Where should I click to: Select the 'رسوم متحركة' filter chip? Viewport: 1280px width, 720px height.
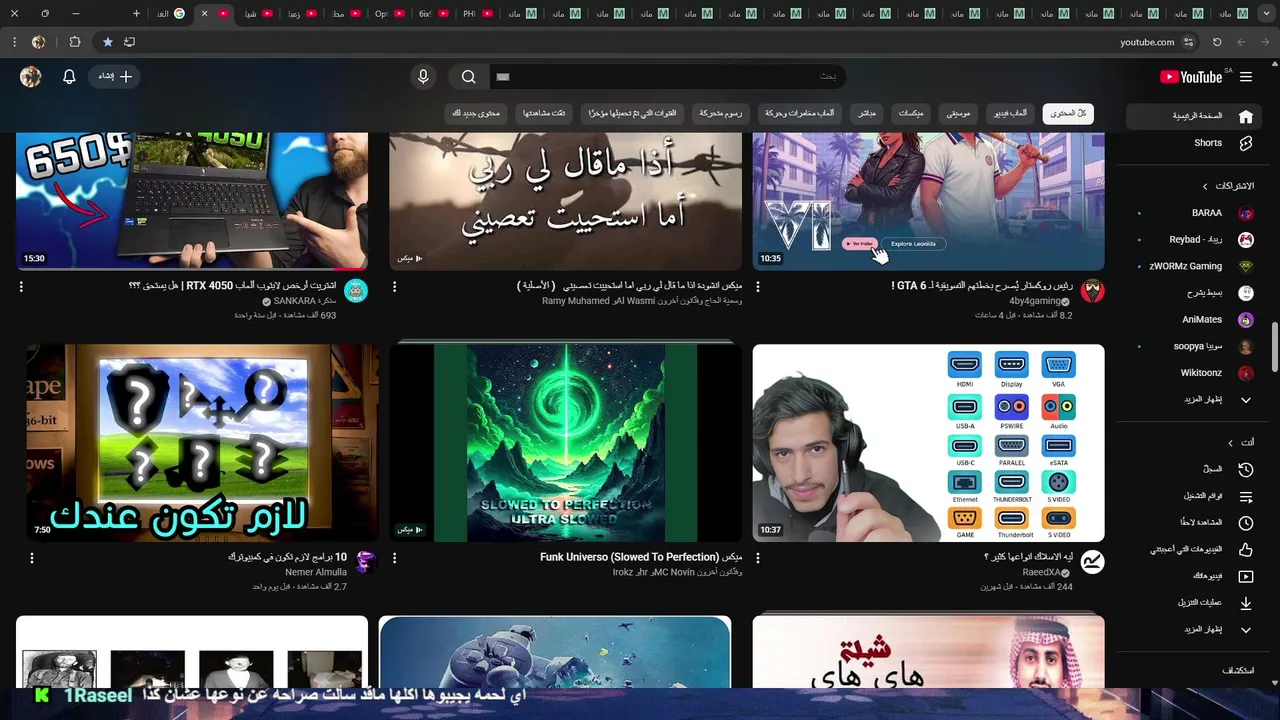point(720,114)
